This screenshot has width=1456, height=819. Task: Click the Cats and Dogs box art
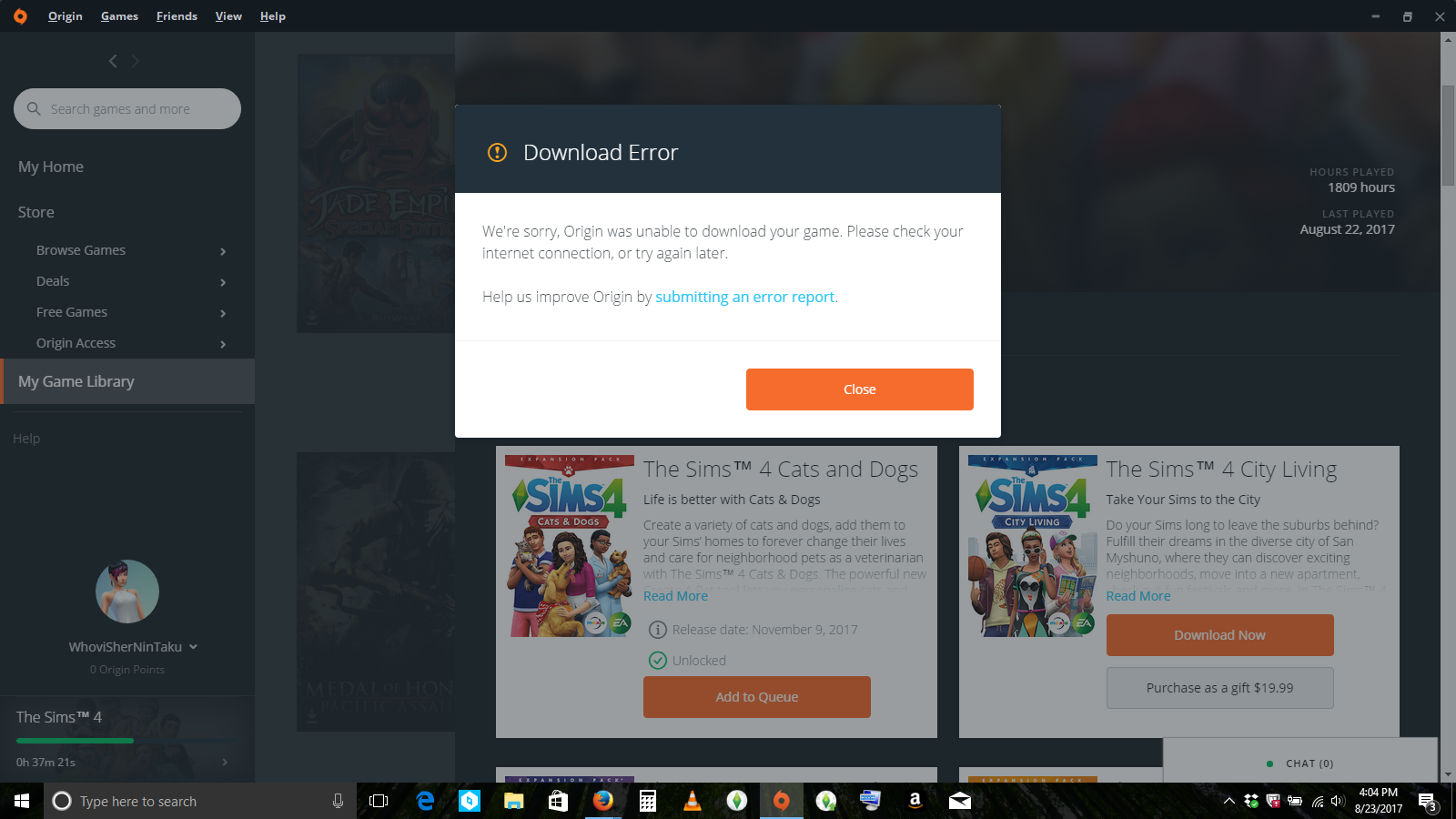click(x=570, y=546)
